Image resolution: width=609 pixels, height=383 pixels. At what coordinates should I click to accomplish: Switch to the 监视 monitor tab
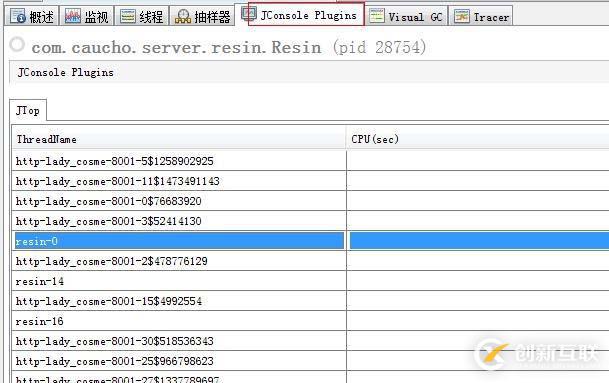[x=87, y=16]
